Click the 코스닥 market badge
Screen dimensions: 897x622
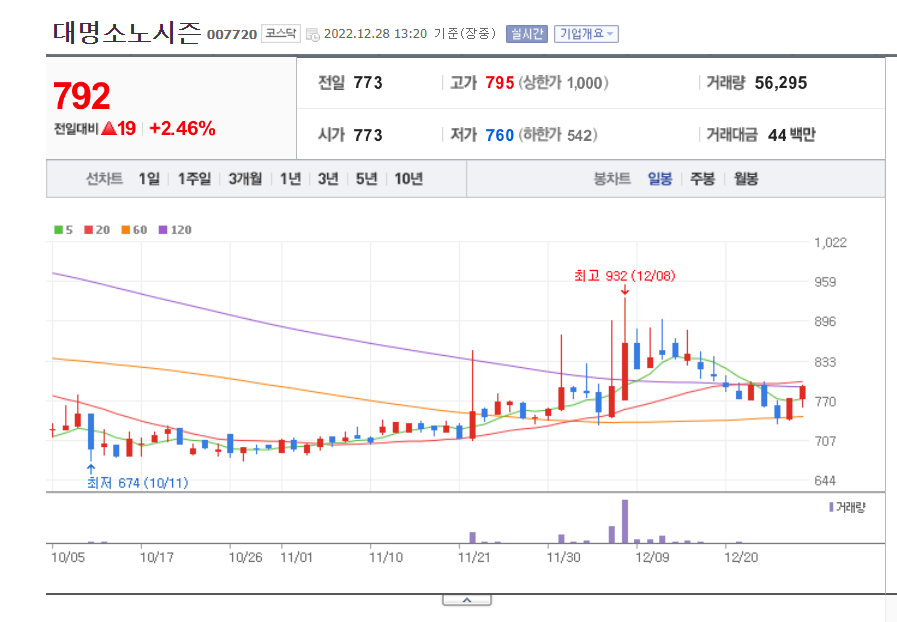pyautogui.click(x=281, y=34)
